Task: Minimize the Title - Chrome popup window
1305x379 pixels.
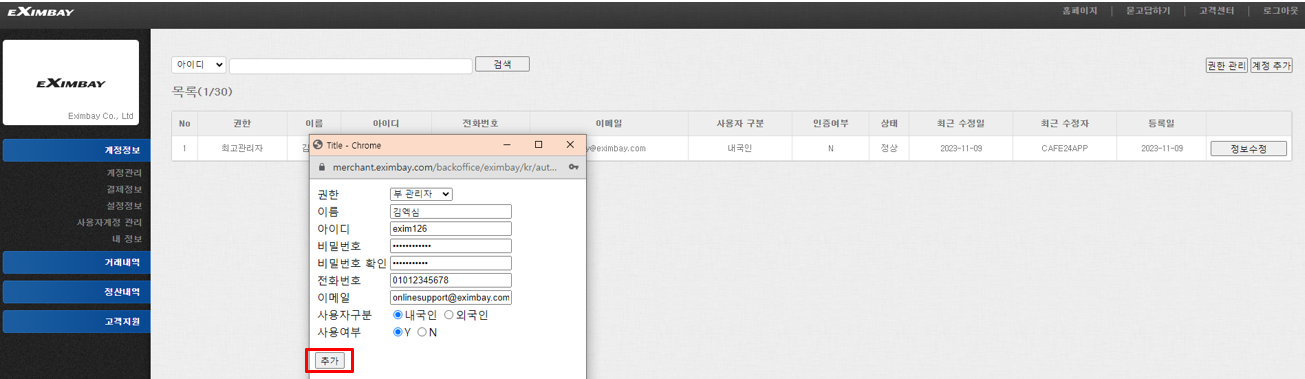Action: (508, 145)
